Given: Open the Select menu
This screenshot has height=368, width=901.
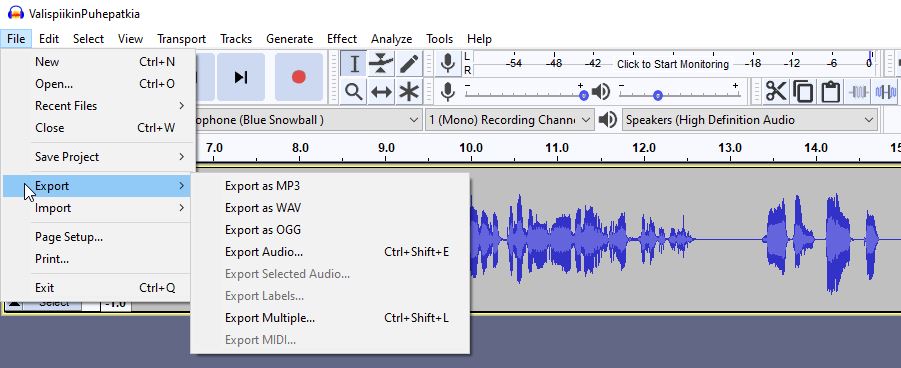Looking at the screenshot, I should (x=88, y=39).
